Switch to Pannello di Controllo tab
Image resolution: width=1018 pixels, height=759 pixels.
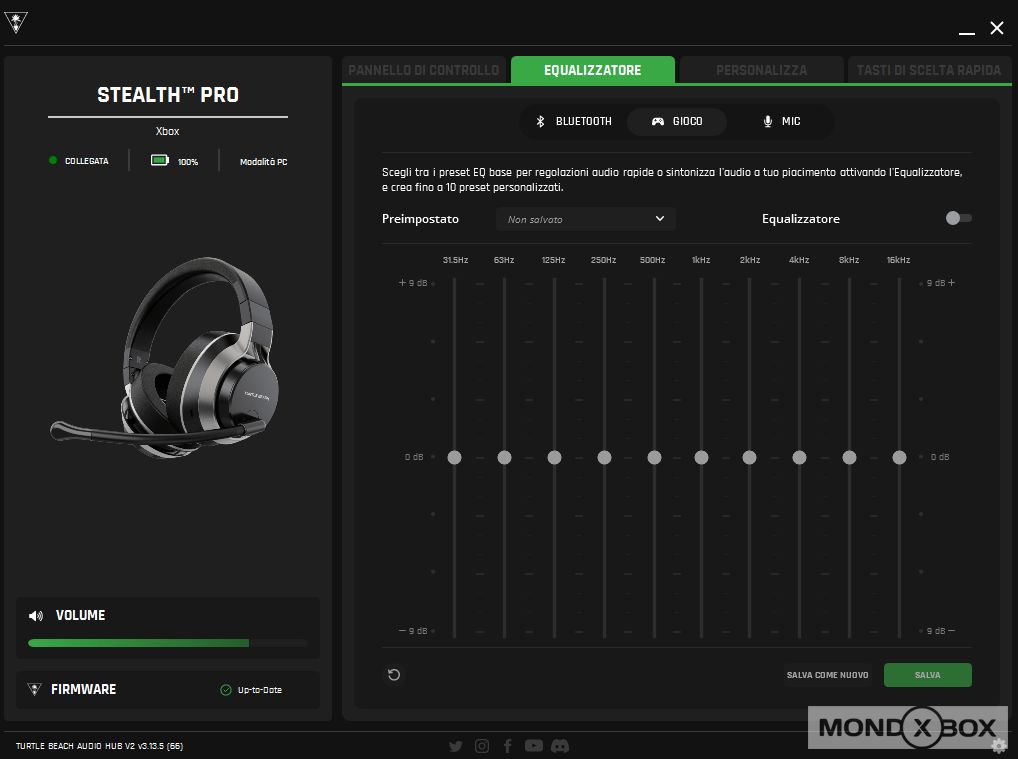coord(424,70)
